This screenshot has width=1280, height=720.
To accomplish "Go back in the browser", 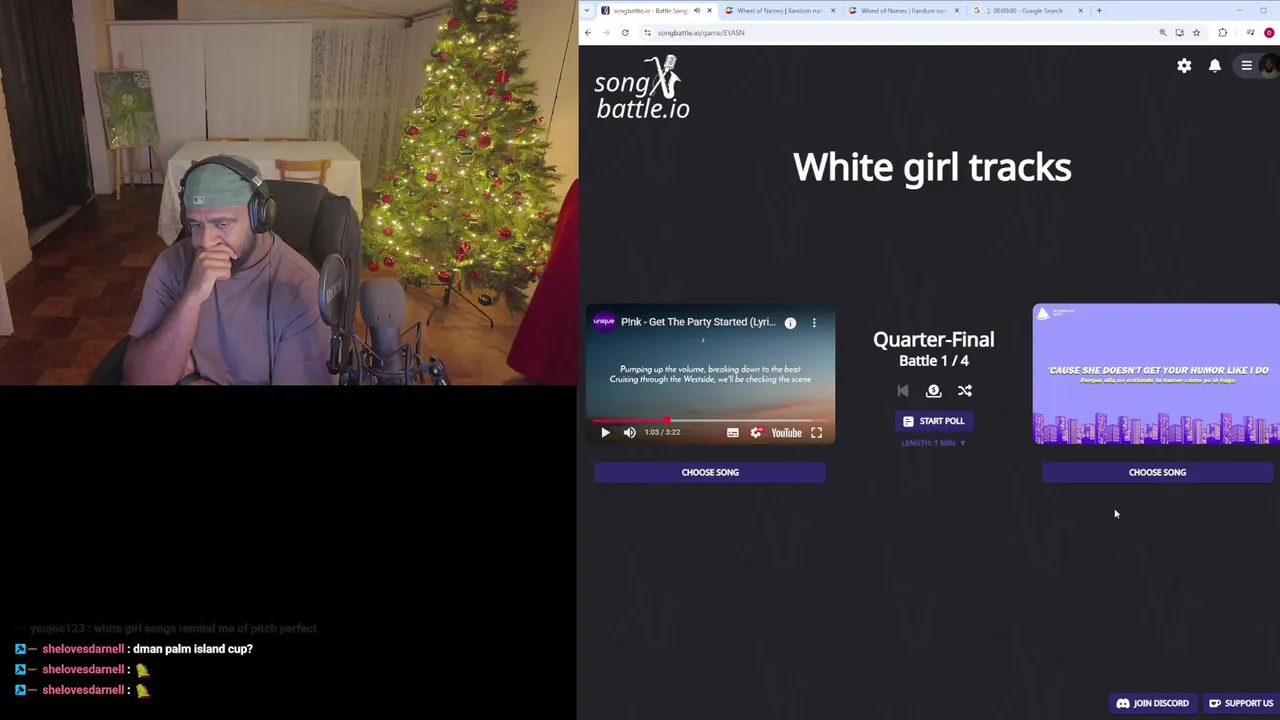I will tap(588, 33).
